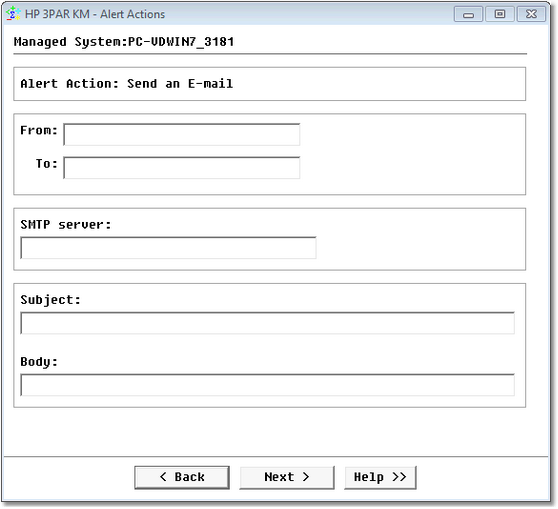This screenshot has width=558, height=509.
Task: Proceed with the Next button
Action: [287, 477]
